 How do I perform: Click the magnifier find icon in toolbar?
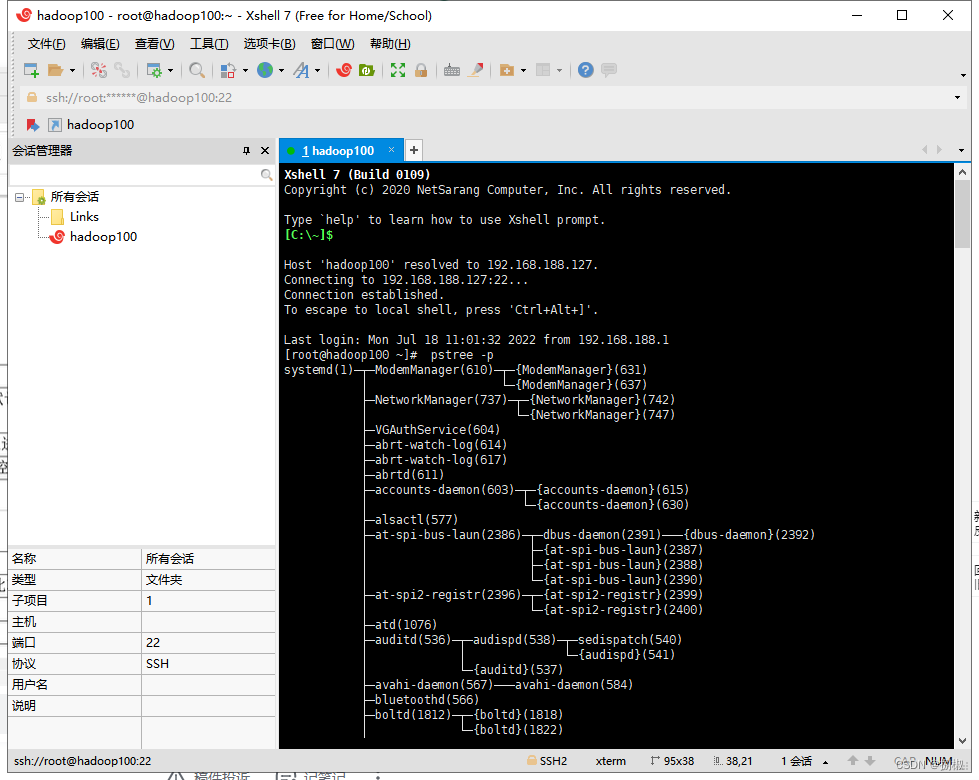(x=197, y=70)
